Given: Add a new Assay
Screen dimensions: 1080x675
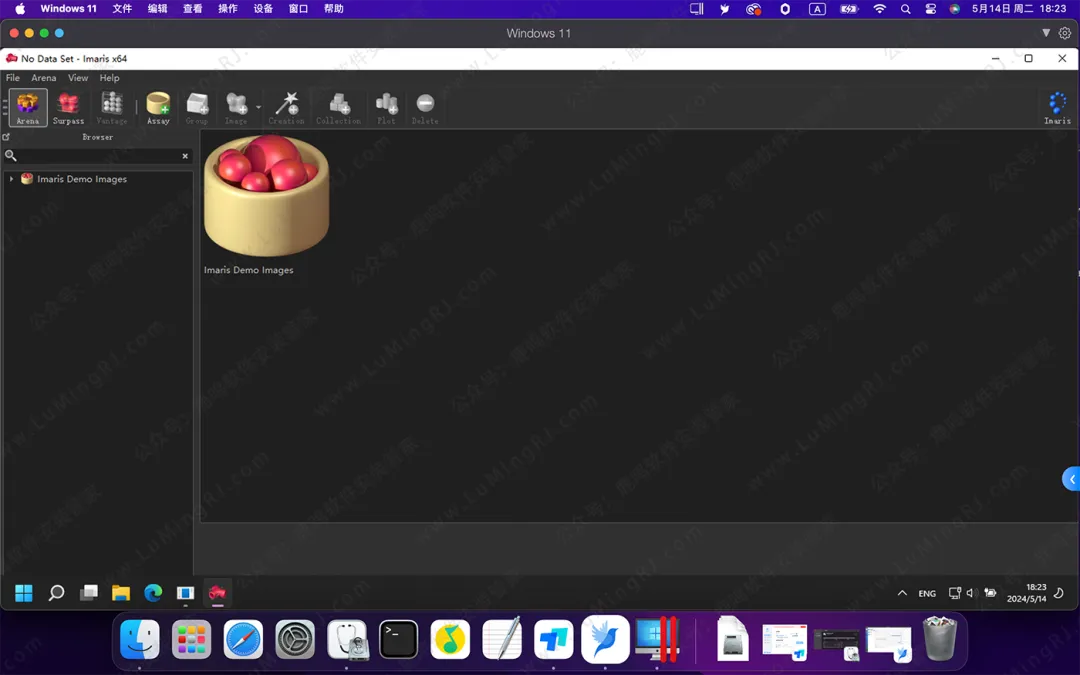Looking at the screenshot, I should (x=158, y=107).
